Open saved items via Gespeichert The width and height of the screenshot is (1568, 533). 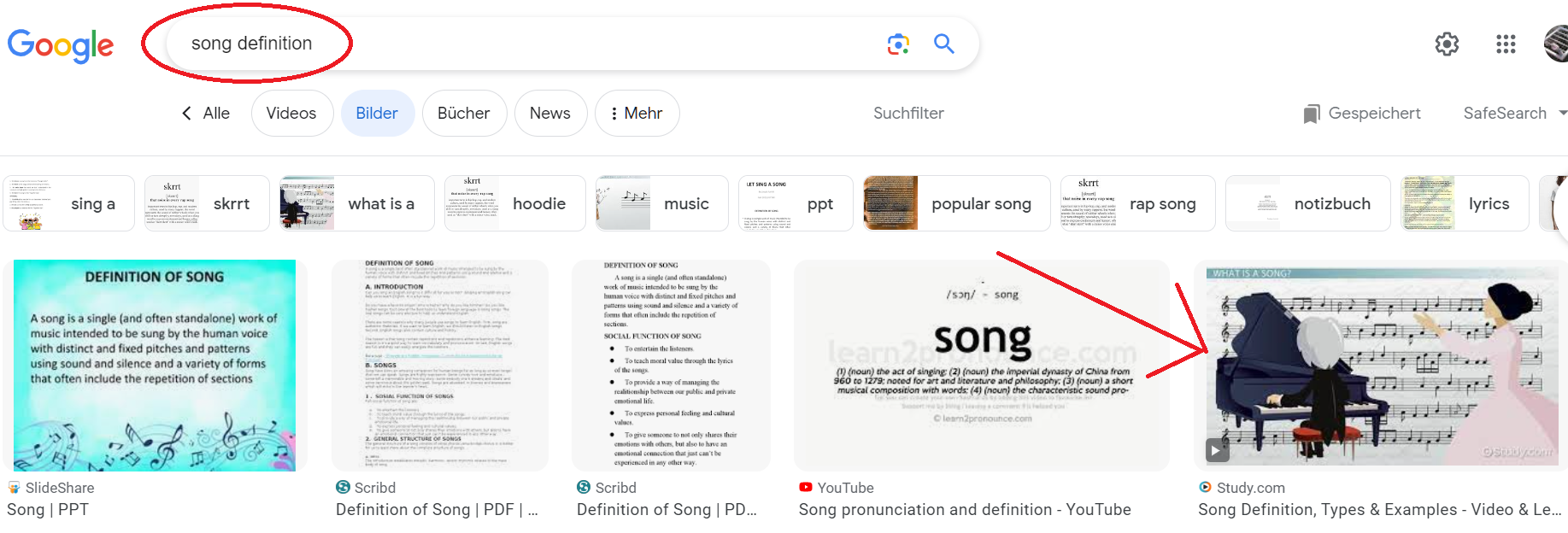pos(1362,114)
